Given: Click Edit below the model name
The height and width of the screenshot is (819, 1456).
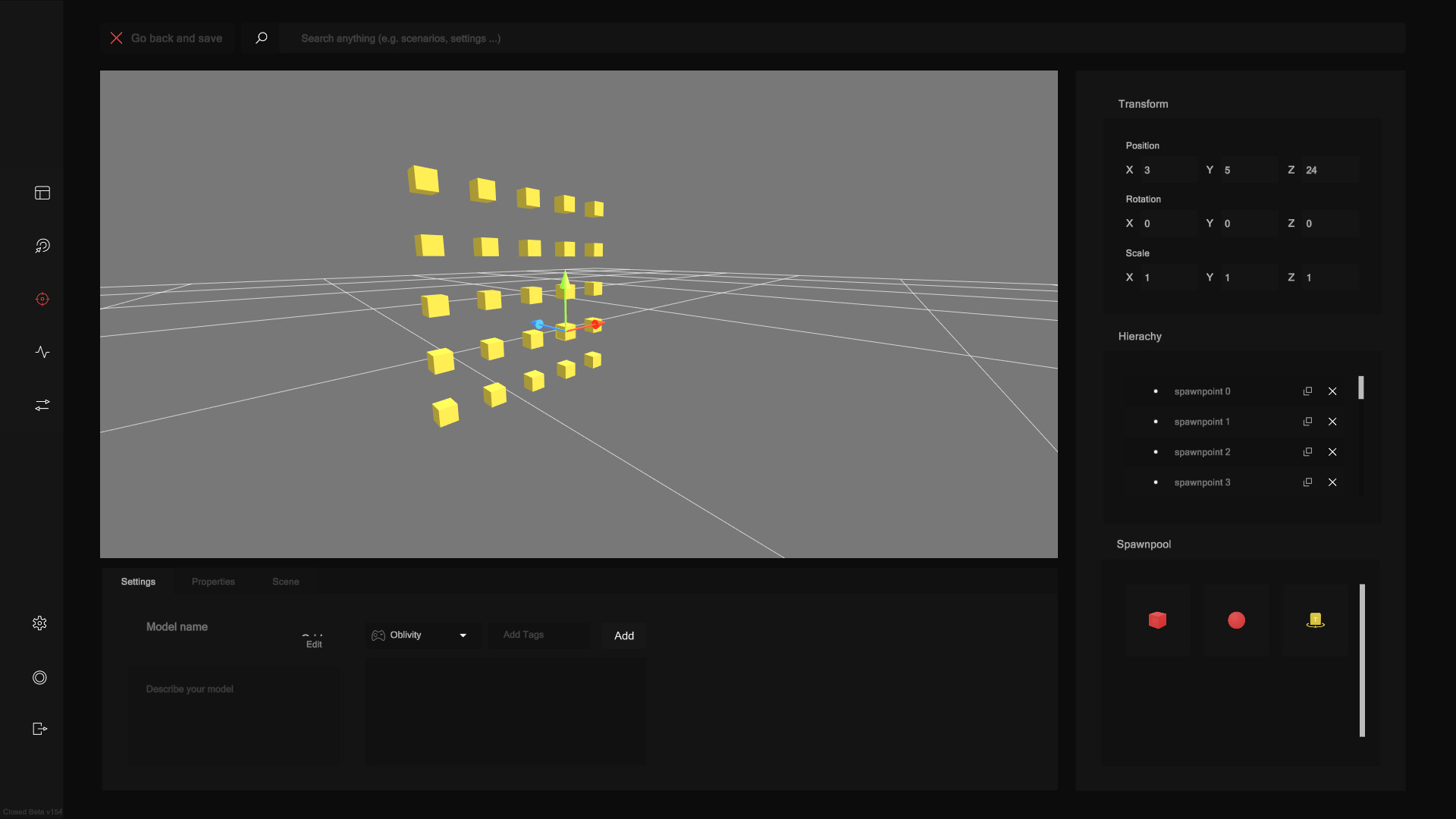Looking at the screenshot, I should (313, 645).
